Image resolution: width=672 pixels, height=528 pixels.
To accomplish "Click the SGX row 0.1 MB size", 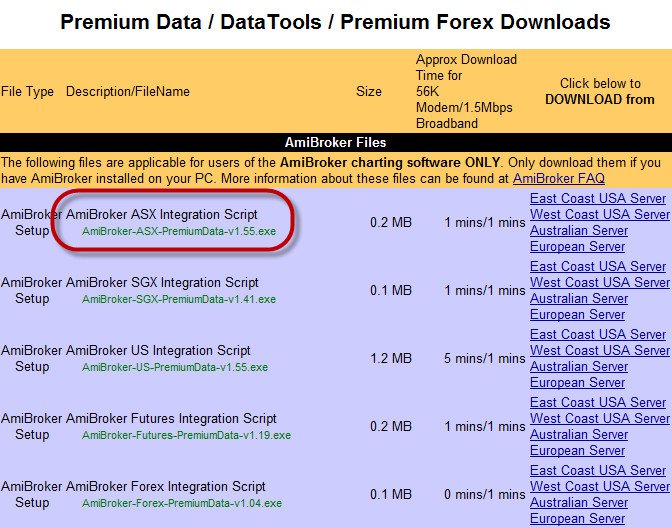I will (391, 291).
